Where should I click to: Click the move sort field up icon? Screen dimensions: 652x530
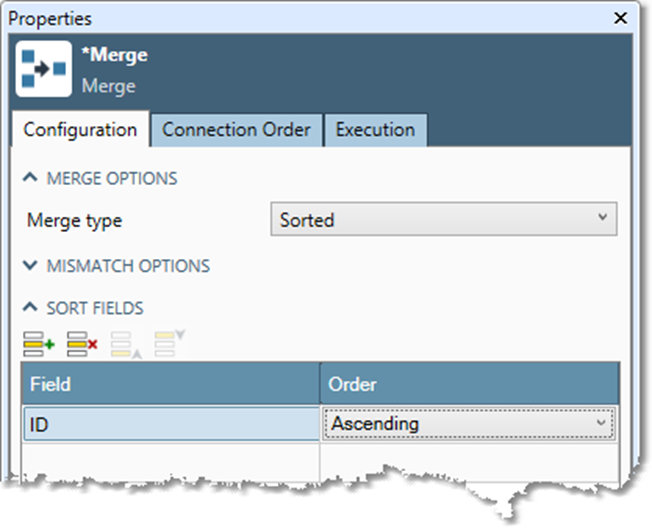point(123,343)
